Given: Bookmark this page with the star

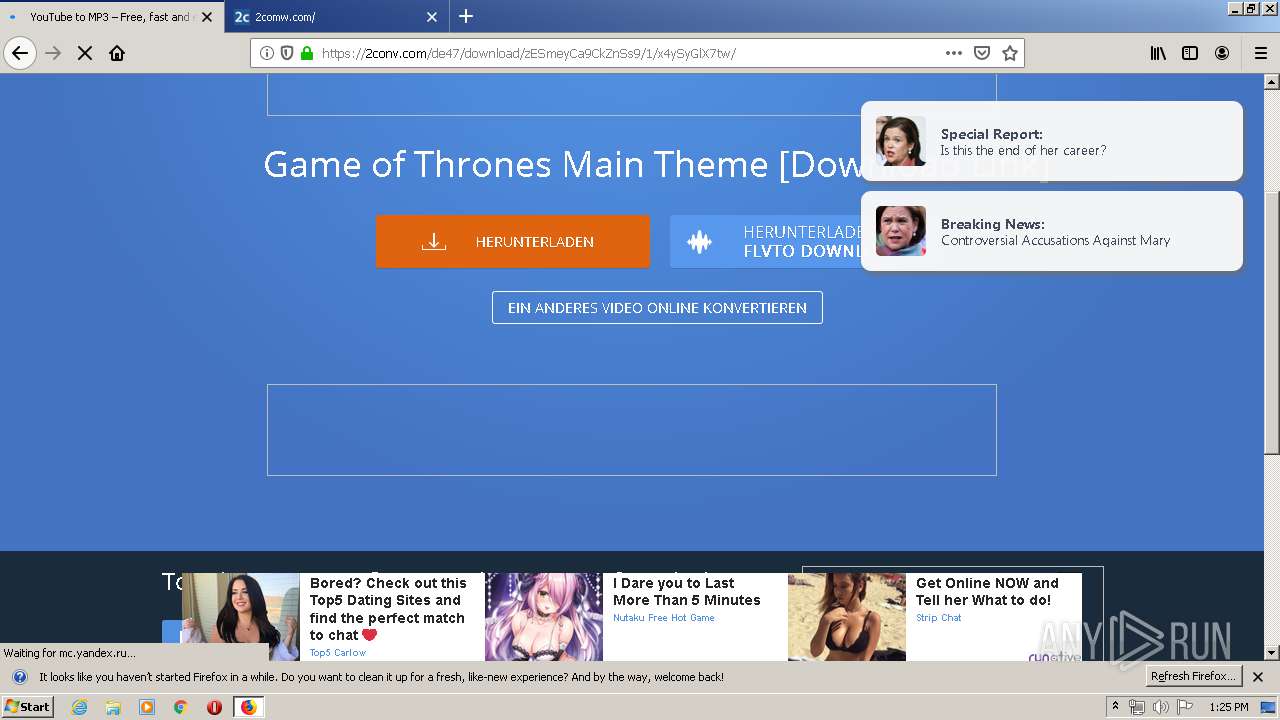Looking at the screenshot, I should point(1010,53).
